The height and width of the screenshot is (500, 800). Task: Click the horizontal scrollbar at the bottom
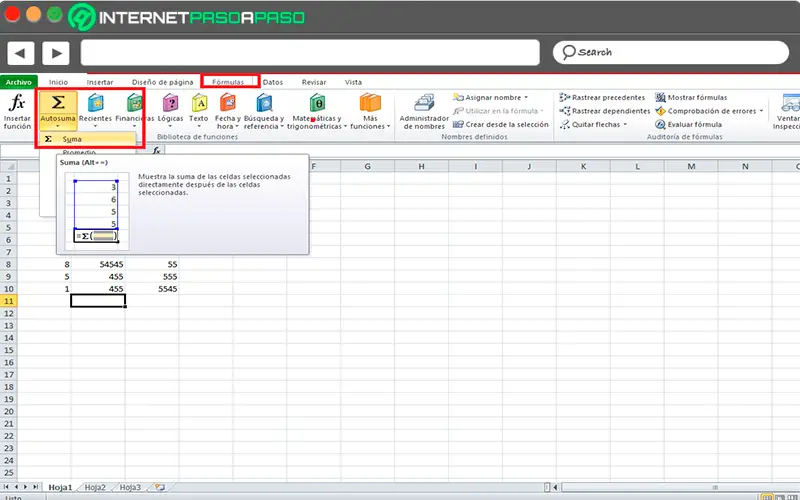pos(679,487)
